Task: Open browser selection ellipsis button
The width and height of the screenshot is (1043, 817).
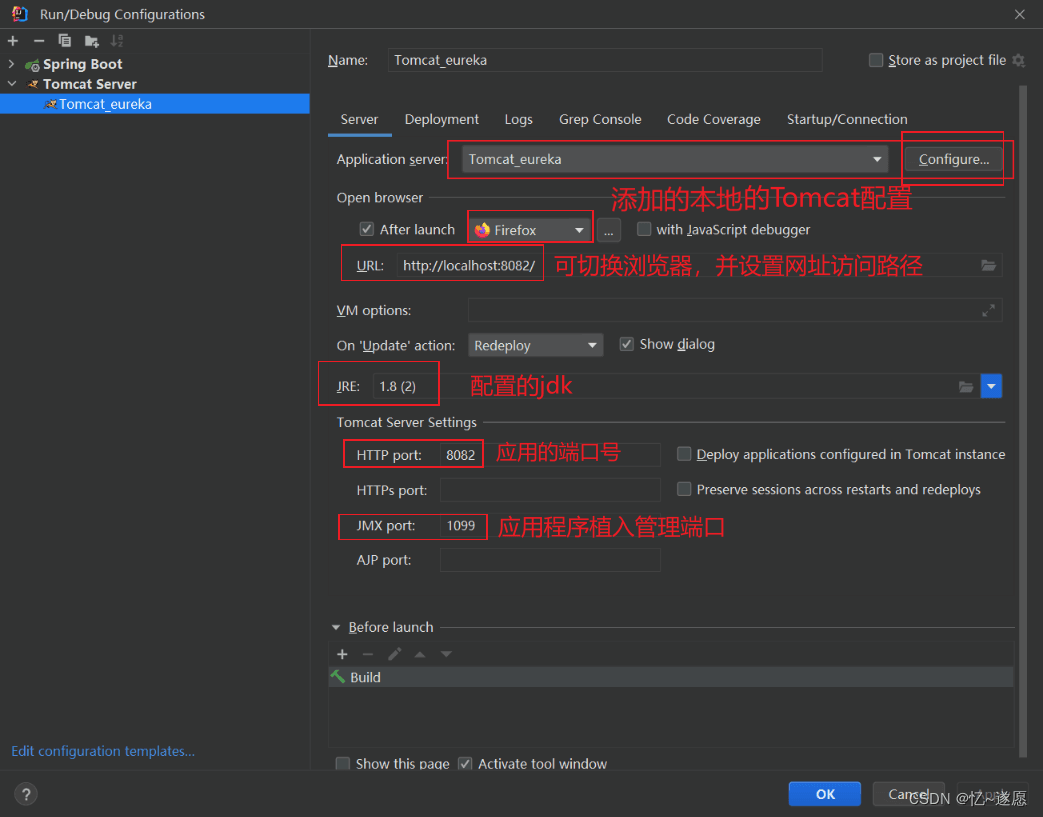Action: (609, 230)
